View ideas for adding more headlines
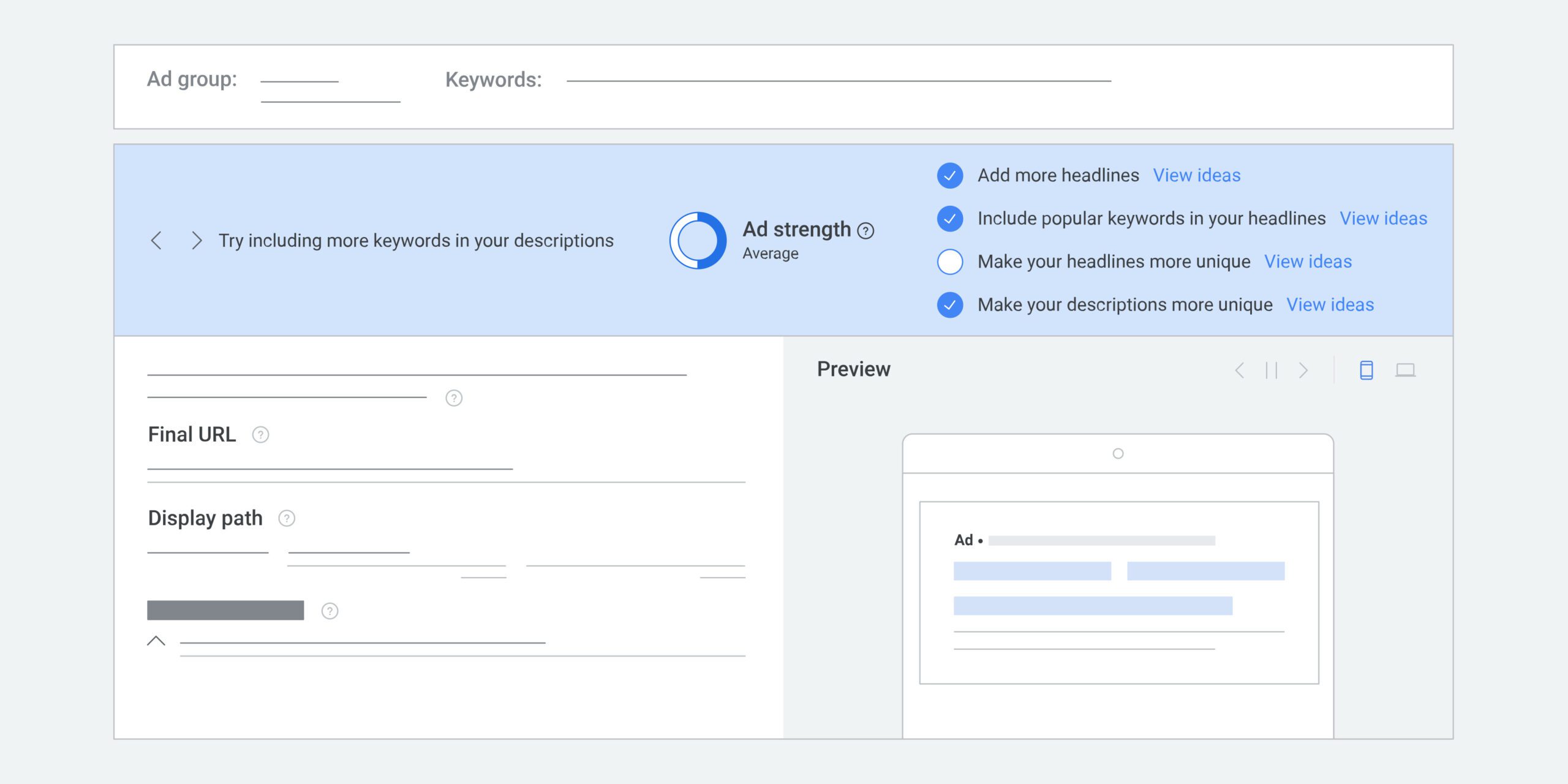The height and width of the screenshot is (784, 1568). pyautogui.click(x=1197, y=175)
